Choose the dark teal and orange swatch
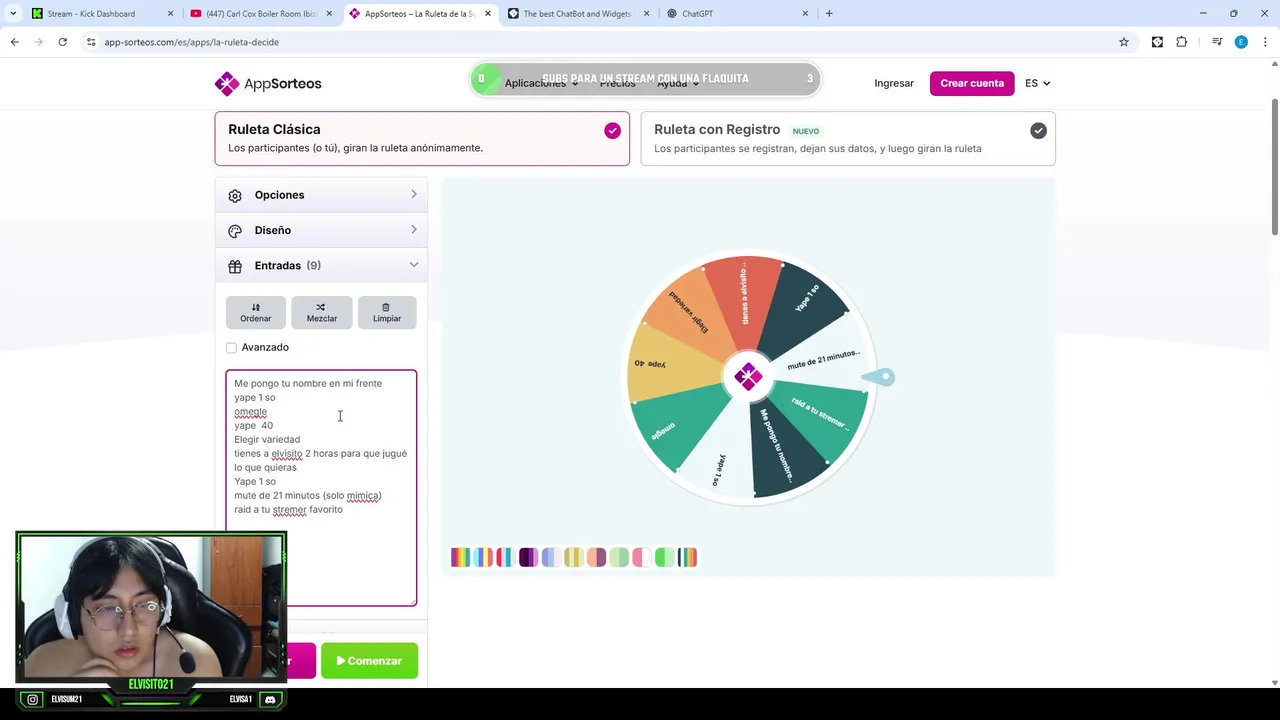Viewport: 1280px width, 720px height. [x=687, y=557]
